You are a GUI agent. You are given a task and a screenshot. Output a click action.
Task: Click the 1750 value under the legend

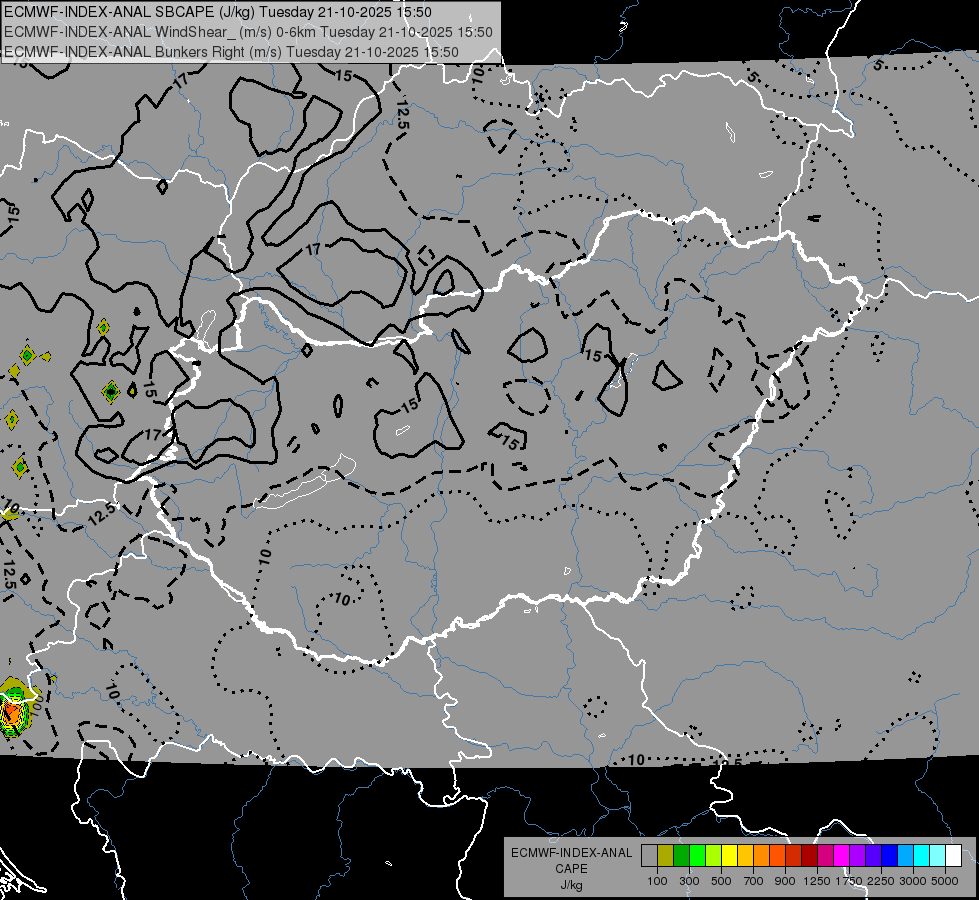tap(849, 881)
